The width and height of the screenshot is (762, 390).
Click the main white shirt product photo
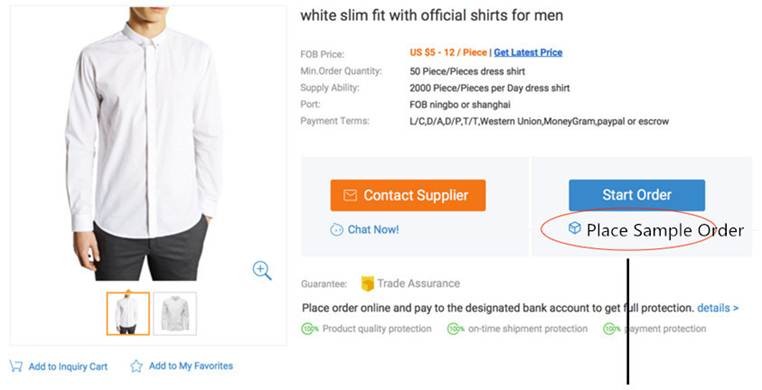point(143,143)
